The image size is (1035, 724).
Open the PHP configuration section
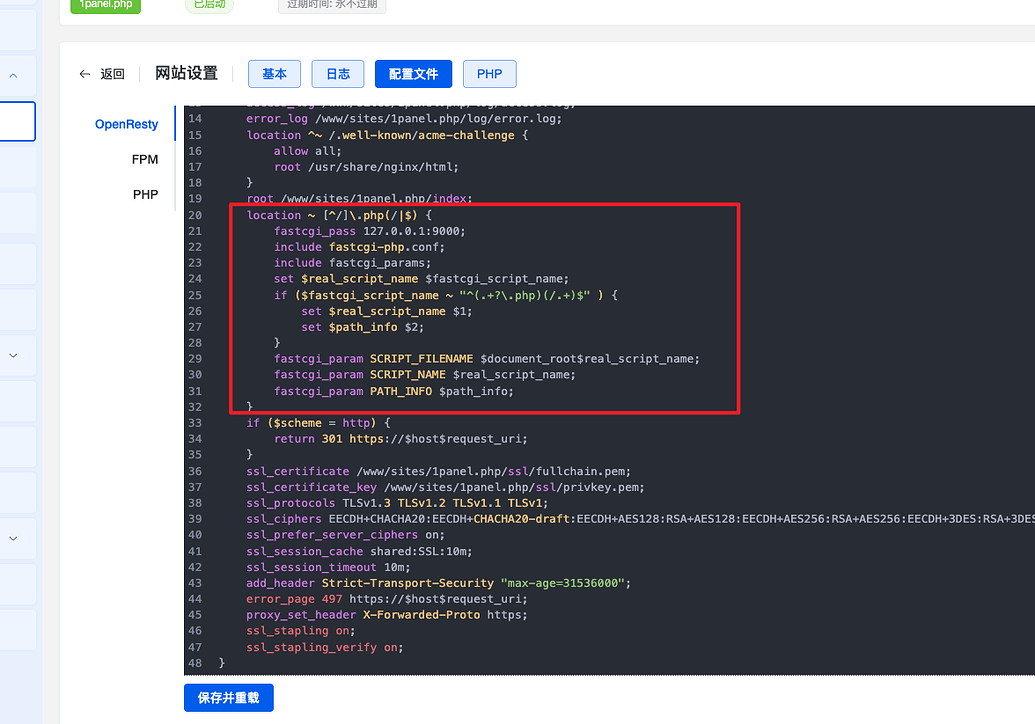click(x=145, y=194)
